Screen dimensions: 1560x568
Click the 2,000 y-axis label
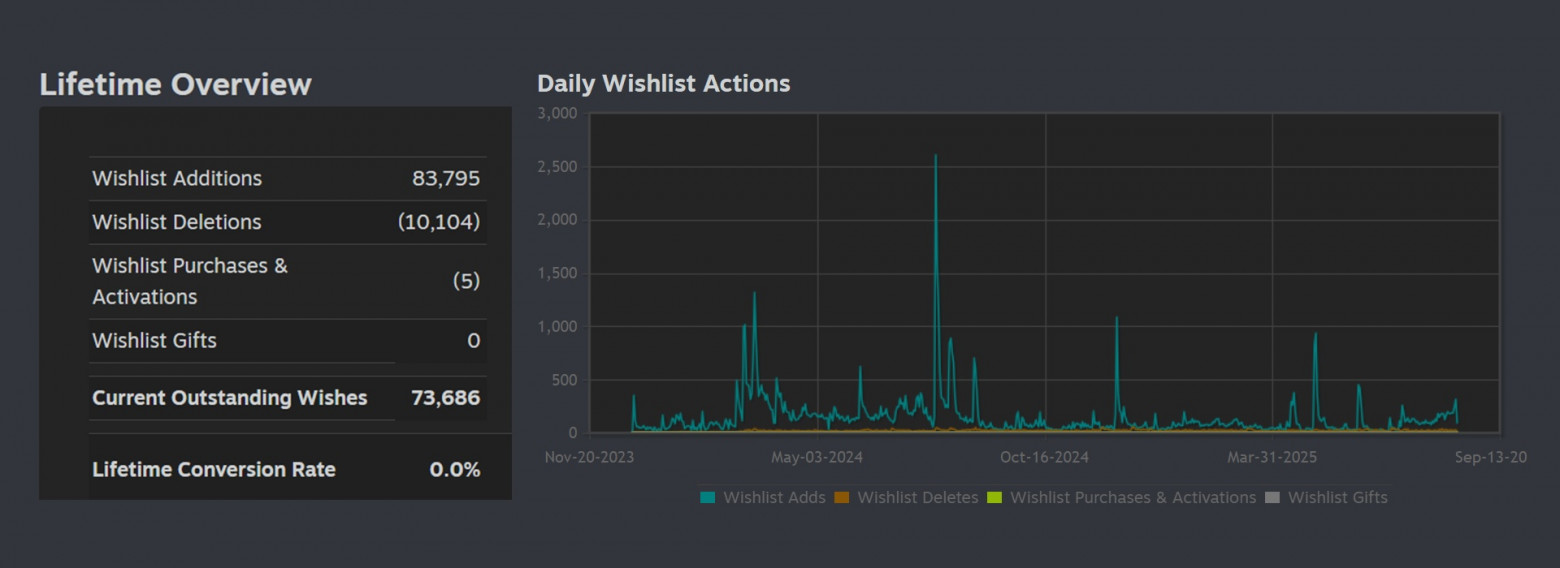[558, 220]
